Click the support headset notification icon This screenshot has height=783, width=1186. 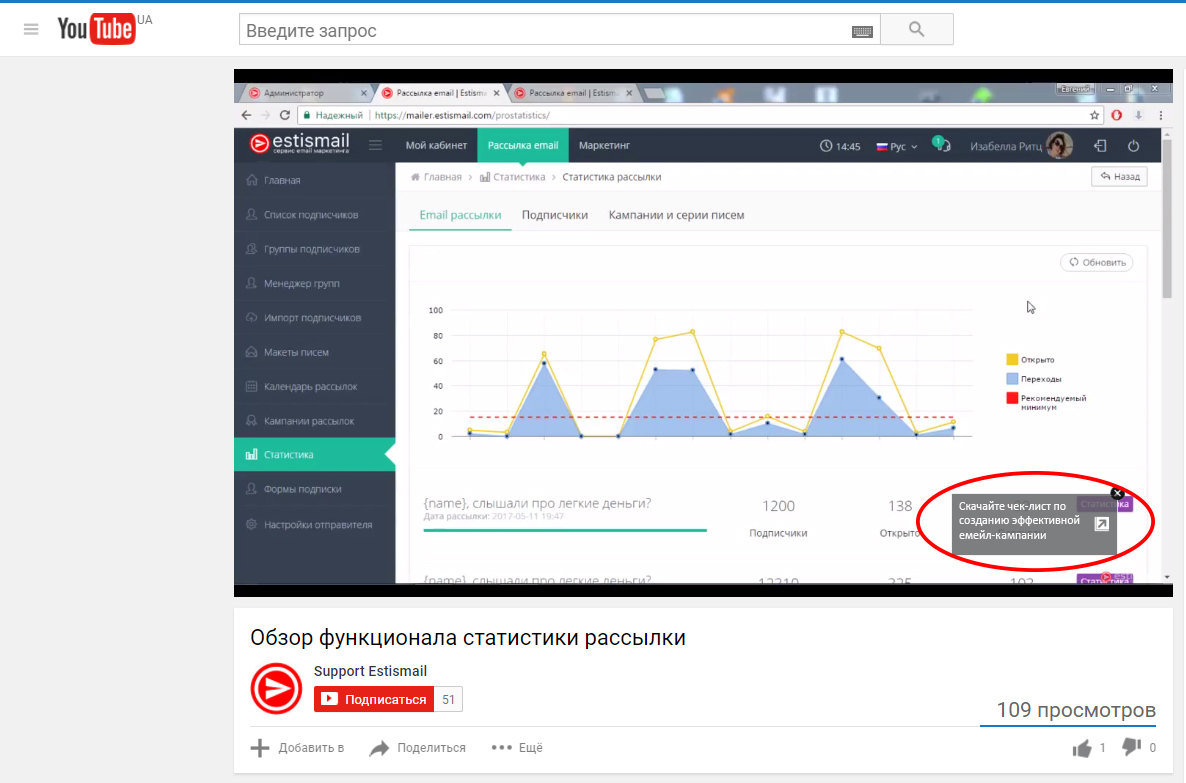tap(942, 144)
